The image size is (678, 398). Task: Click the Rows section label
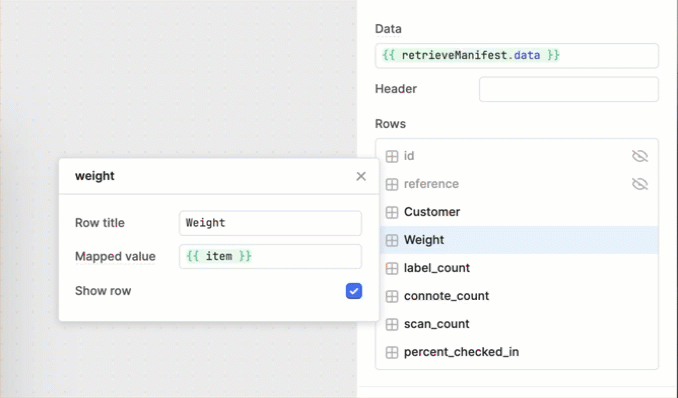pos(390,124)
